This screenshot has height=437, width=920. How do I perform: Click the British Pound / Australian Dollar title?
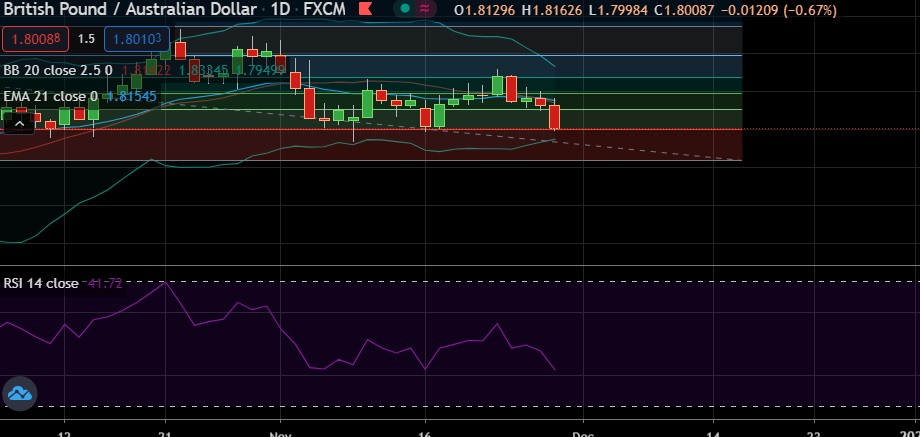click(126, 10)
